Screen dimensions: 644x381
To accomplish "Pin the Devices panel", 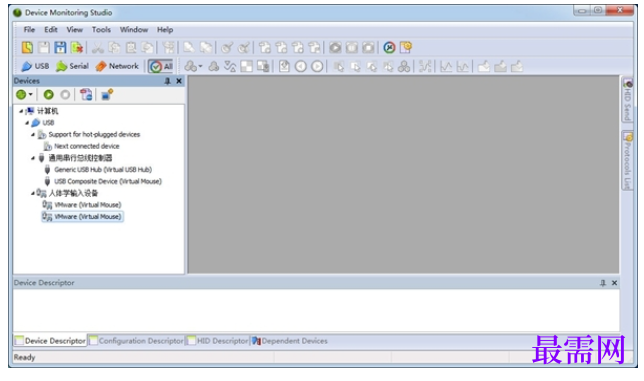I will point(168,81).
